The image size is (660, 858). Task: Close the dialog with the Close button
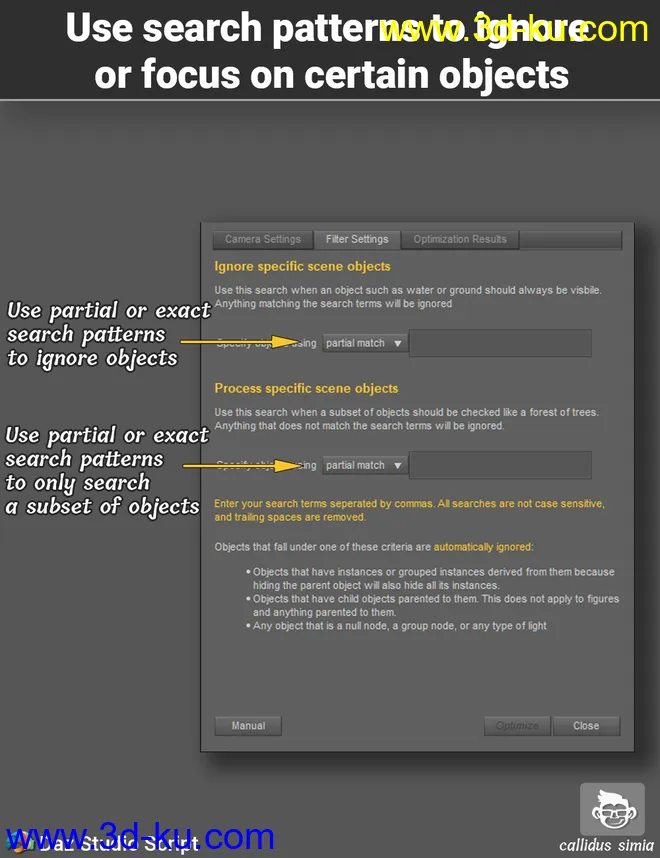586,726
